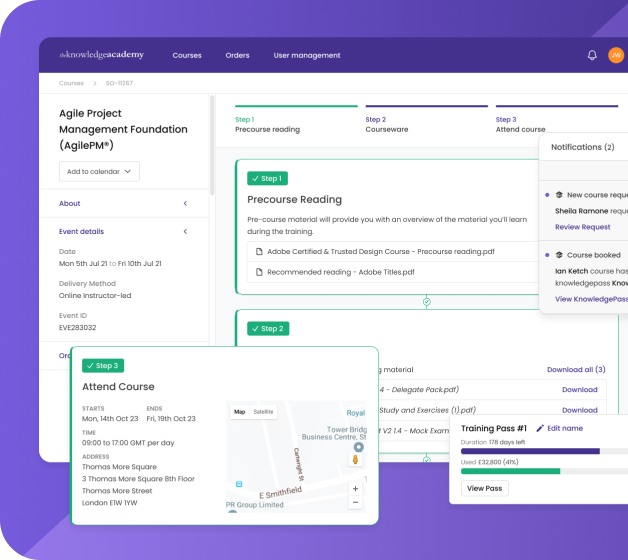This screenshot has height=560, width=628.
Task: Collapse the Event details section
Action: coord(185,231)
